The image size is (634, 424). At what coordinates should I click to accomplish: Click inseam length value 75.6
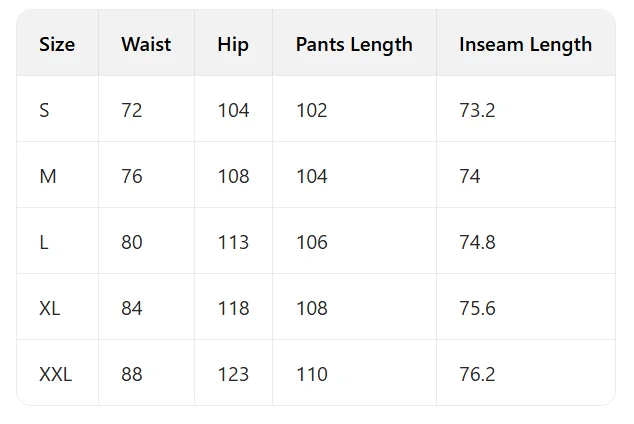click(477, 308)
